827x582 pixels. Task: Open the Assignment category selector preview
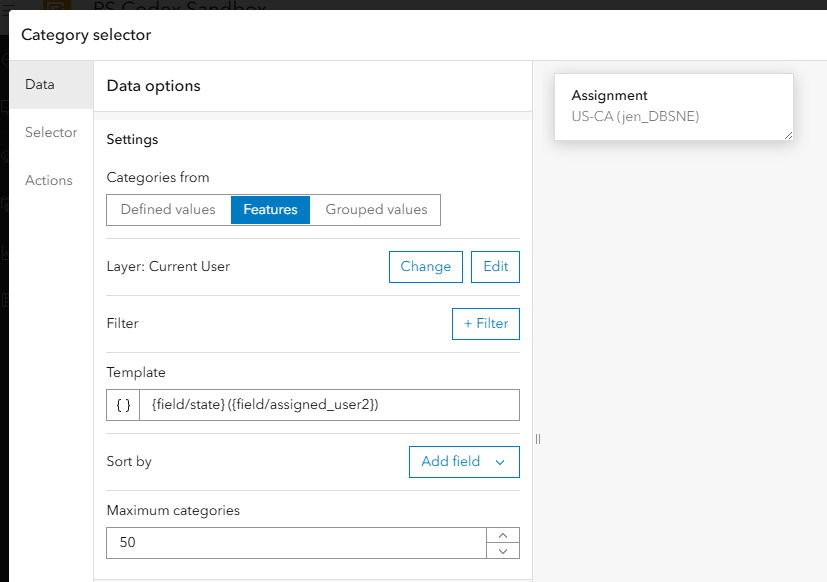pos(673,106)
